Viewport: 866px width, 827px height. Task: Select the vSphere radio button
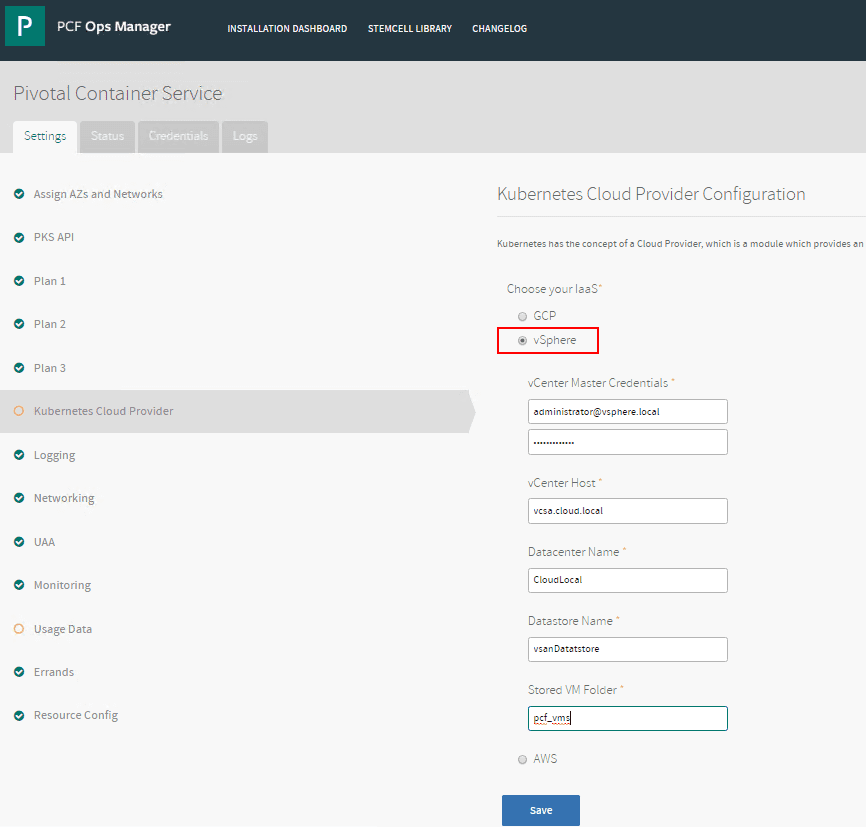[522, 341]
